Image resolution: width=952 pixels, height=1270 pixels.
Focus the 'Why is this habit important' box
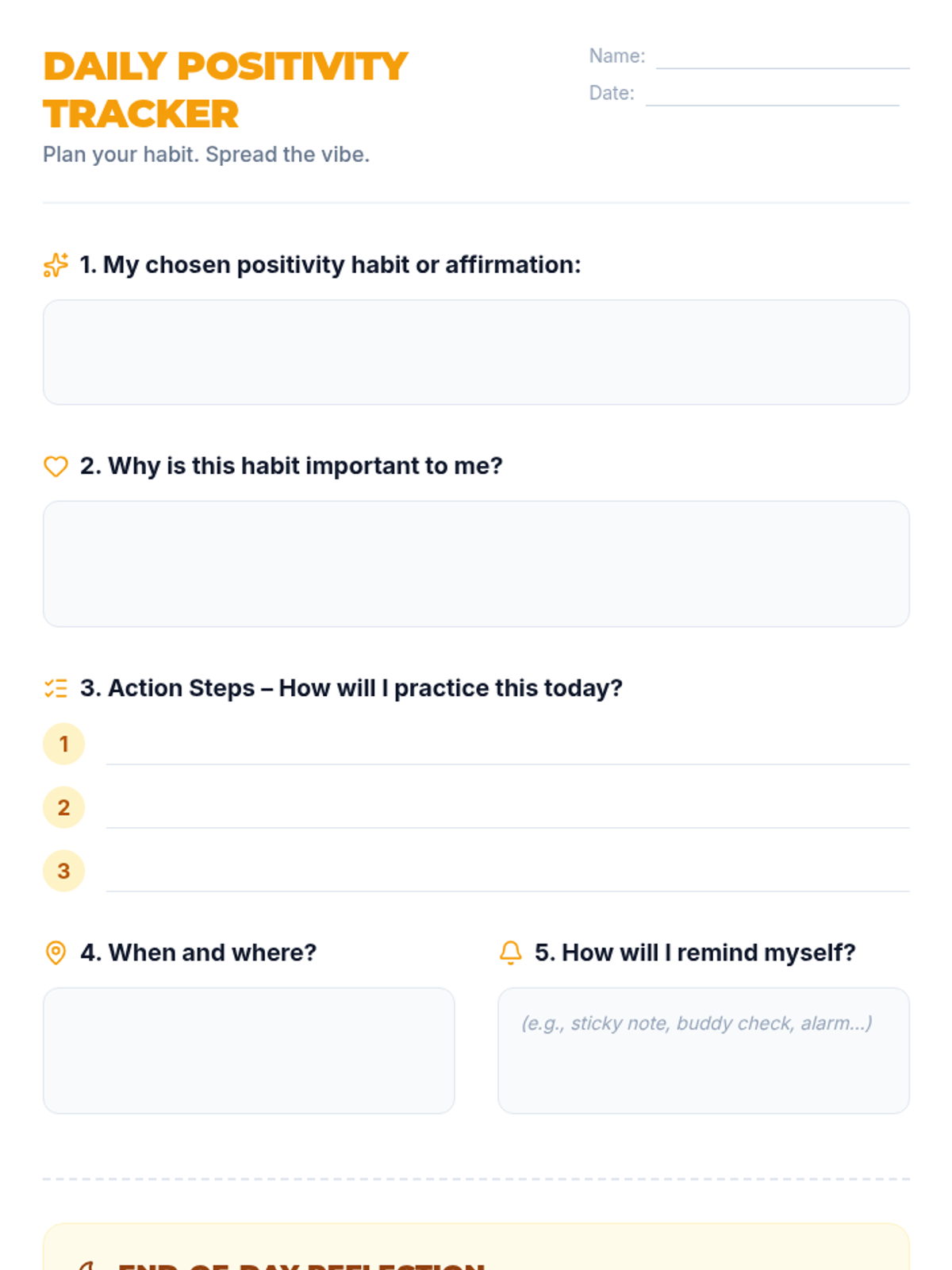pos(476,564)
